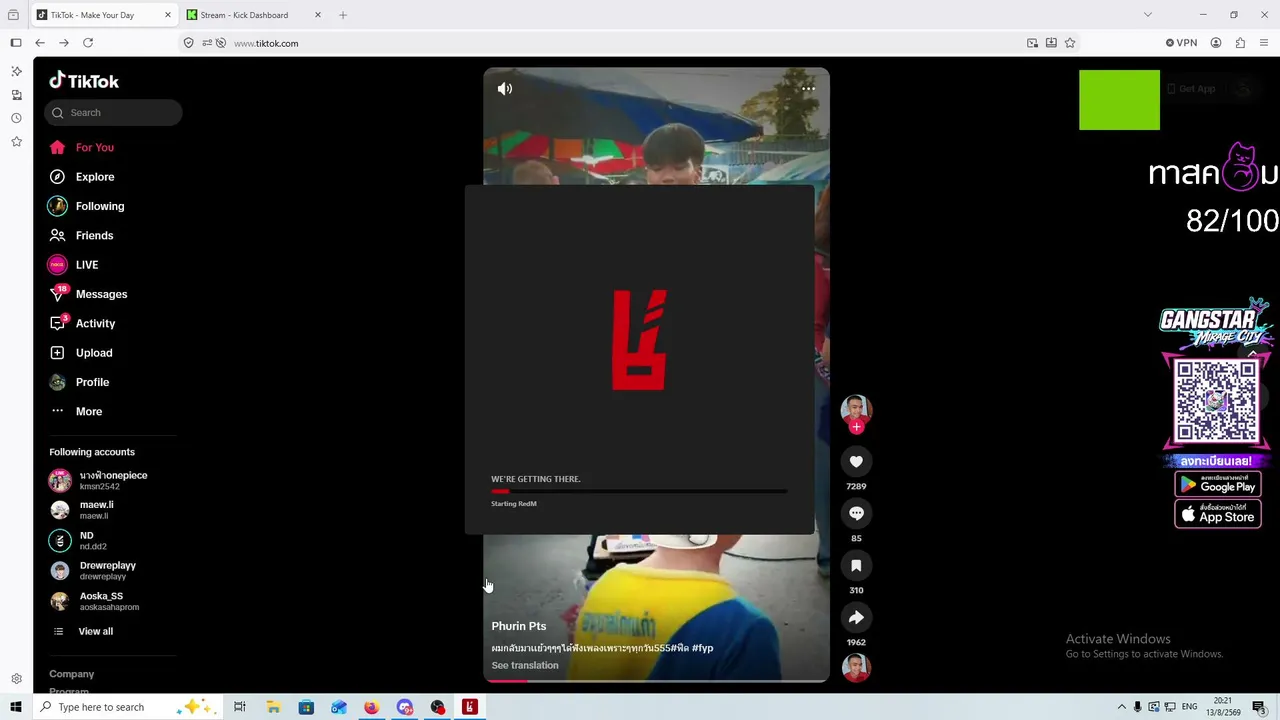Viewport: 1280px width, 720px height.
Task: Reload the TikTok page
Action: tap(88, 43)
